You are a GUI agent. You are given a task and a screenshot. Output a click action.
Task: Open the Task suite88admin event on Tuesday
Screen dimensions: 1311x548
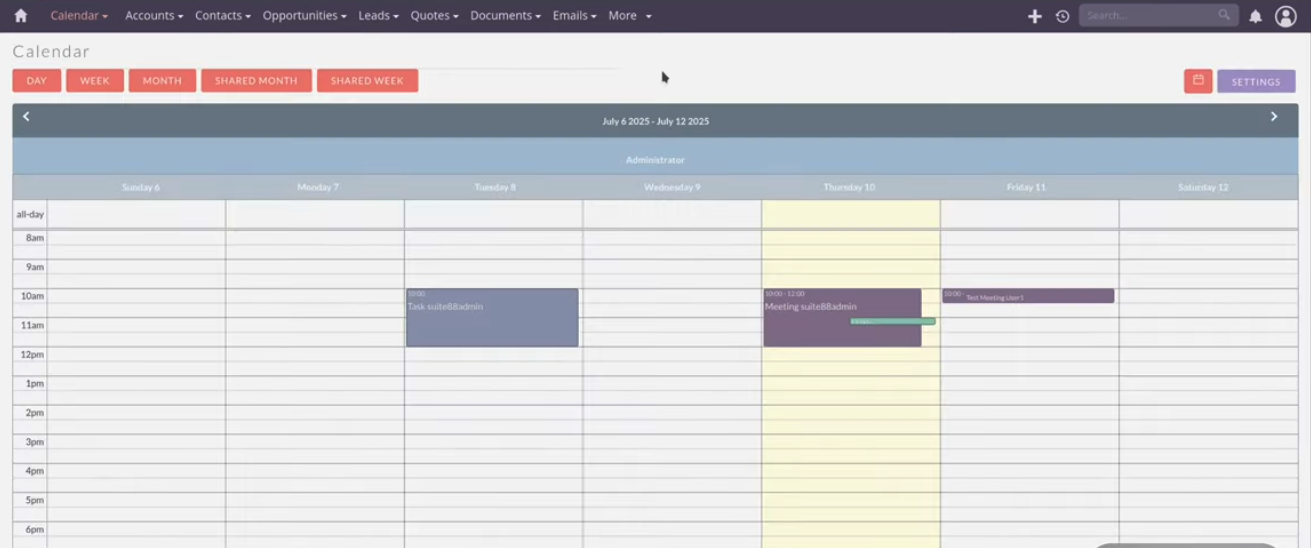pos(492,318)
